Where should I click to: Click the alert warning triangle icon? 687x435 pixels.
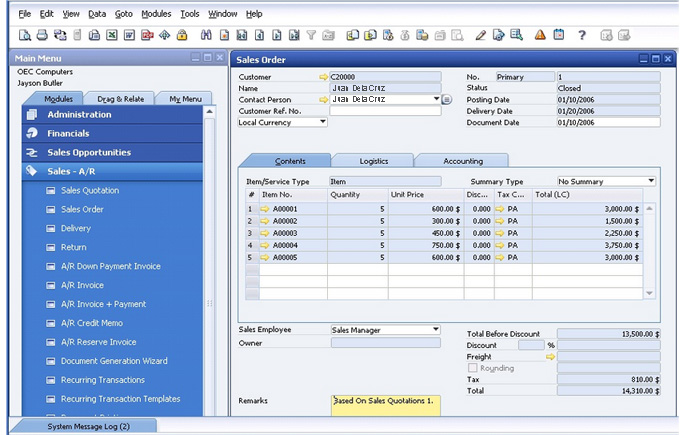pyautogui.click(x=540, y=35)
